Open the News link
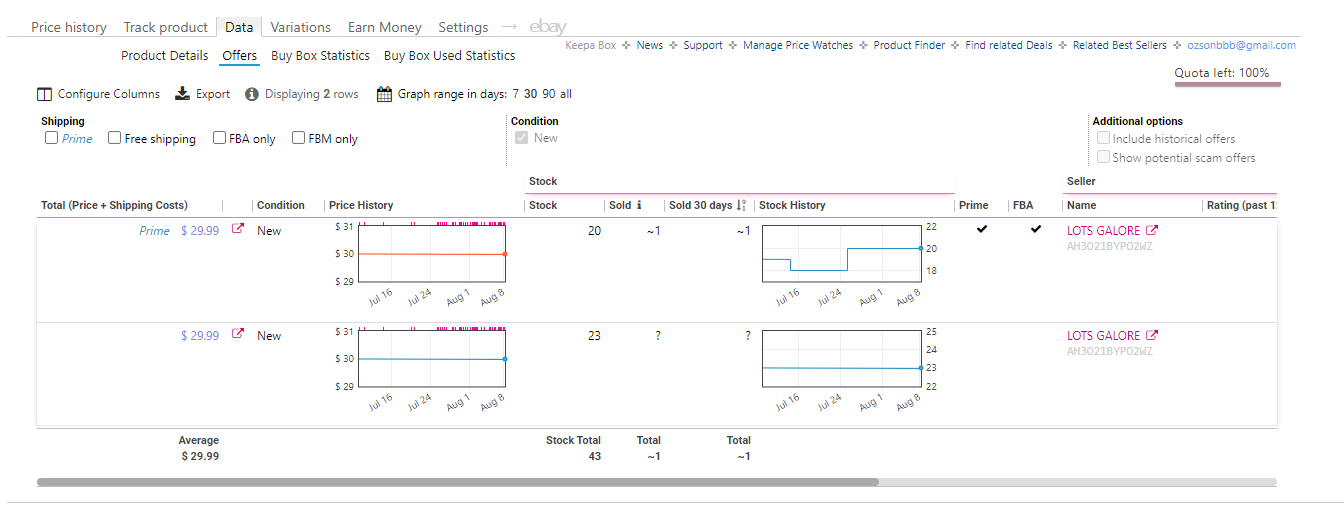 pos(650,45)
